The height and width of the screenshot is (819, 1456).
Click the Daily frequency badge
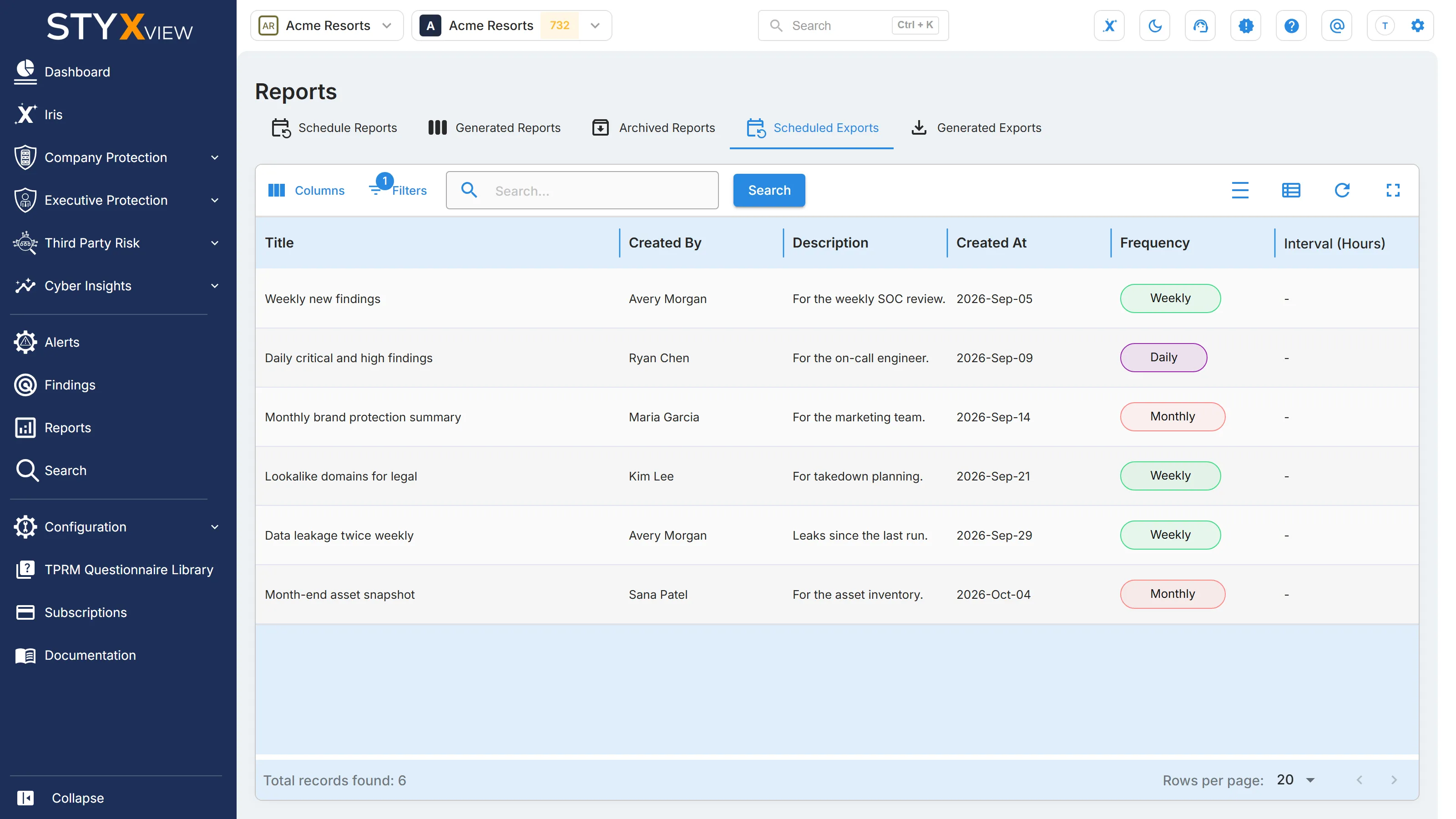1163,357
